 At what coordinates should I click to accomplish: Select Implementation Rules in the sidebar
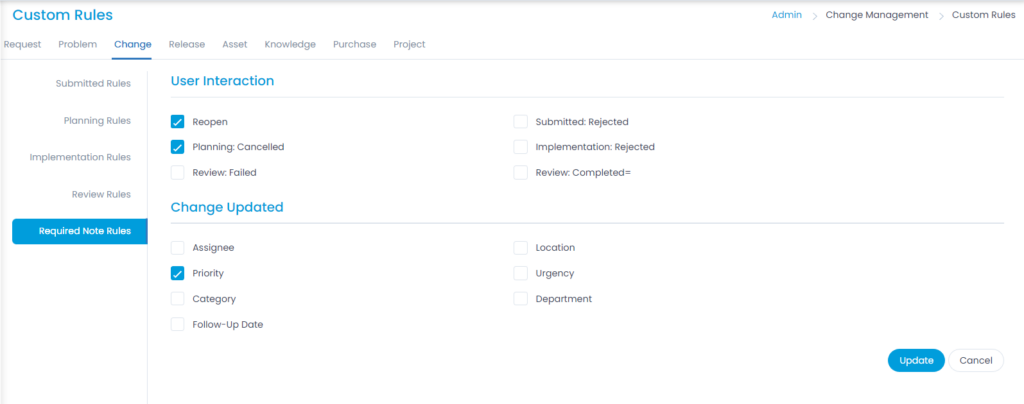pos(80,157)
